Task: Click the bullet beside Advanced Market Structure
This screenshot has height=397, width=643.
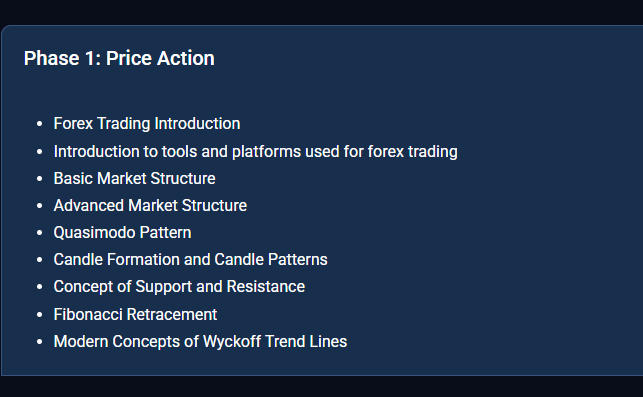Action: tap(39, 205)
